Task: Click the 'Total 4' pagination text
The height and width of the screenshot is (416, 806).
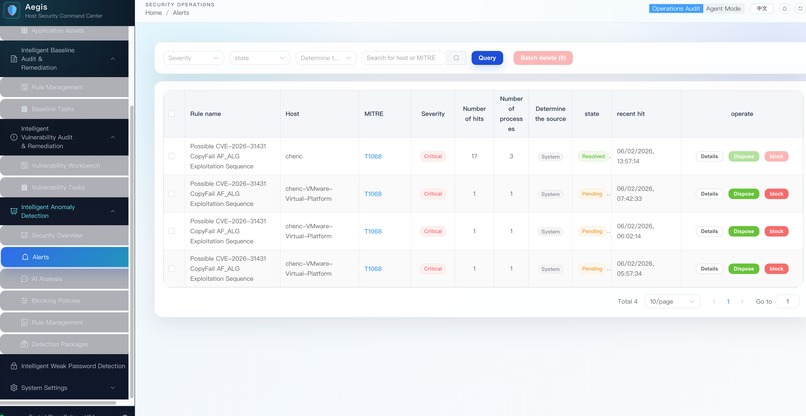Action: [628, 302]
